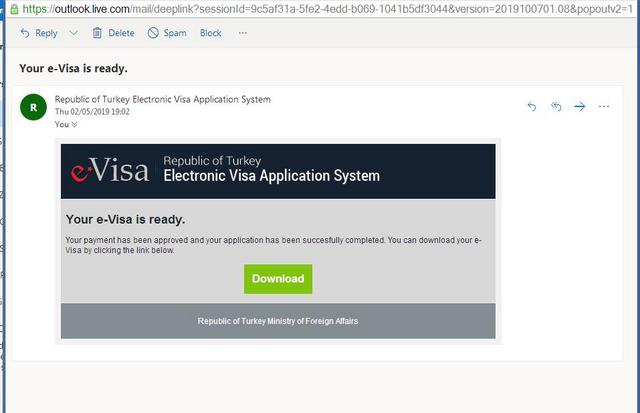Viewport: 640px width, 413px height.
Task: Click the outlook.live.com URL in the address bar
Action: (x=327, y=9)
